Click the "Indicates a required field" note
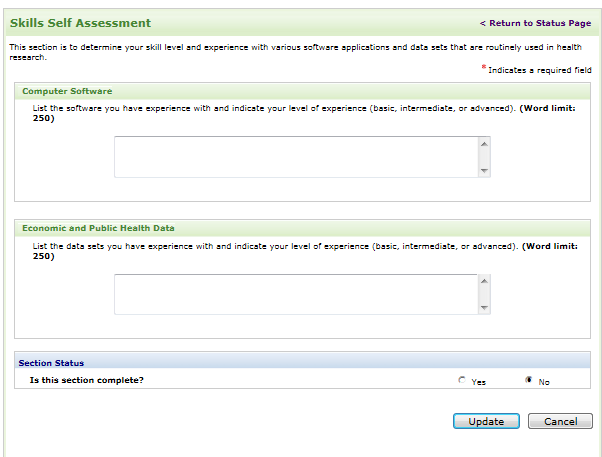 click(540, 70)
